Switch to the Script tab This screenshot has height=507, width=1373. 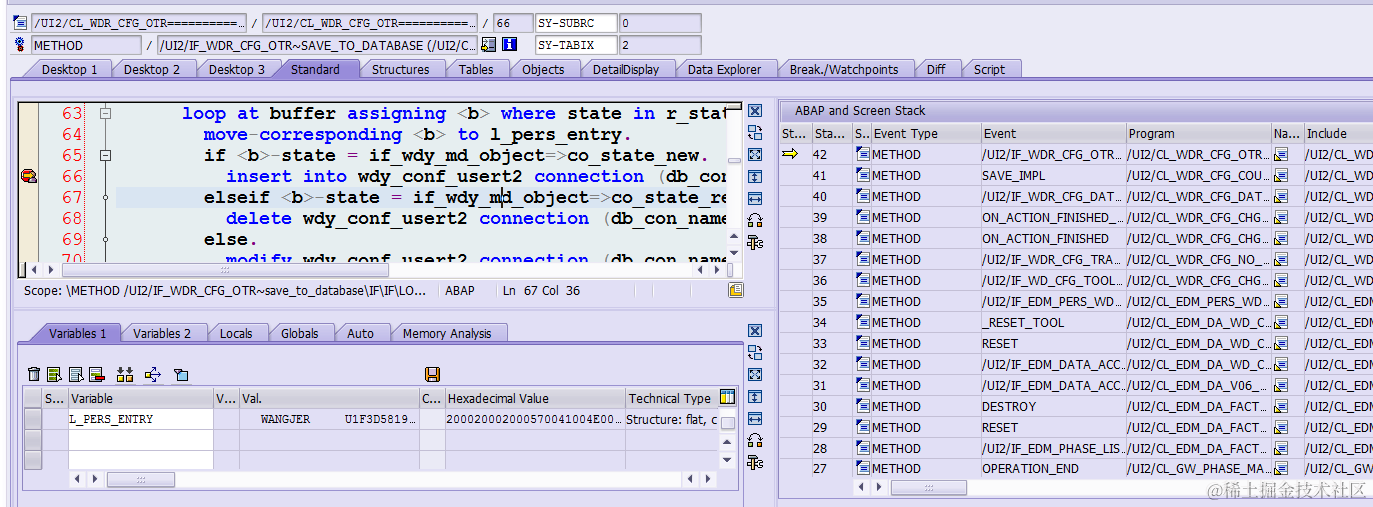tap(989, 69)
